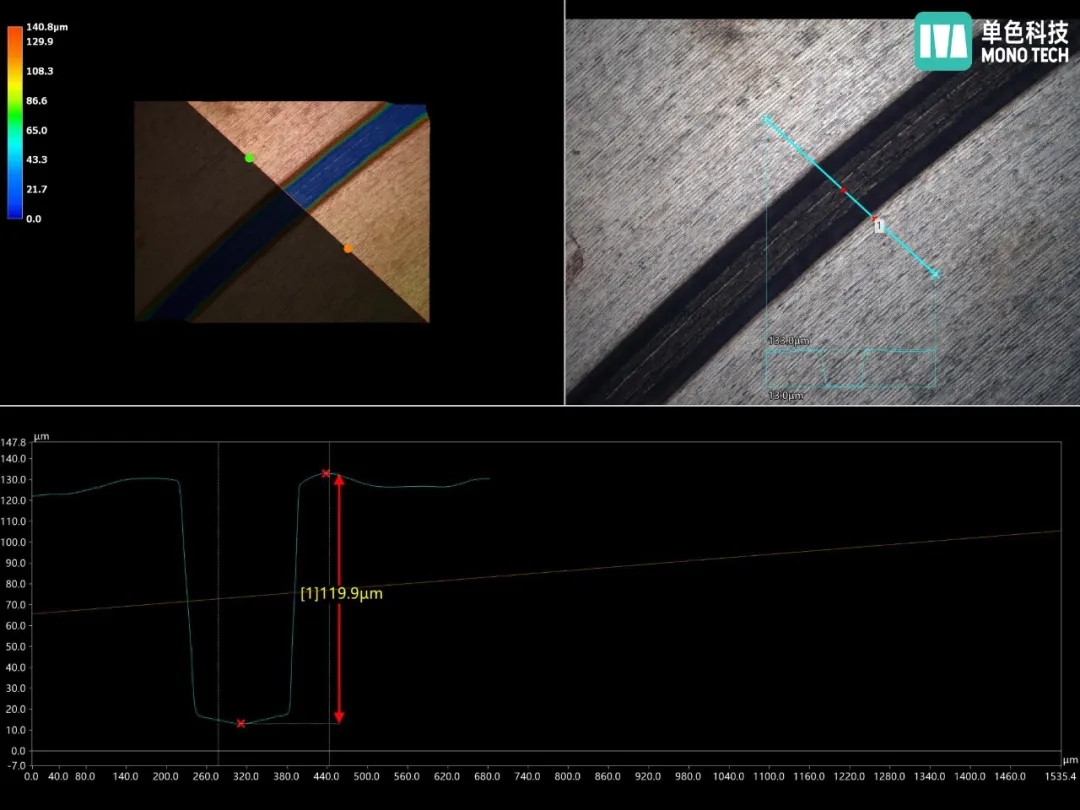Click the red vertical height measurement arrow
The height and width of the screenshot is (810, 1080).
click(339, 598)
